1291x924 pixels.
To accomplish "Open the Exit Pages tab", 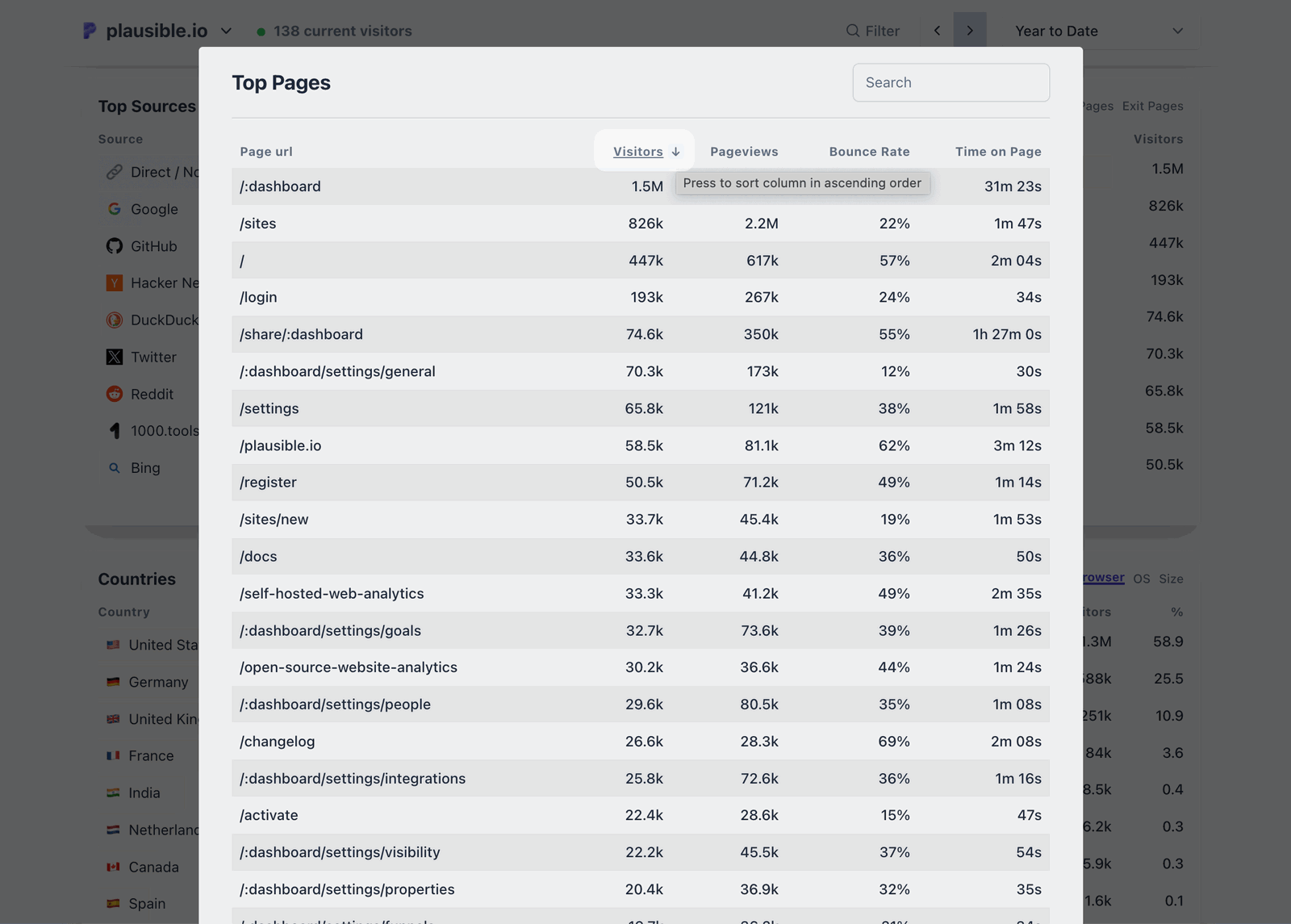I will click(x=1151, y=106).
